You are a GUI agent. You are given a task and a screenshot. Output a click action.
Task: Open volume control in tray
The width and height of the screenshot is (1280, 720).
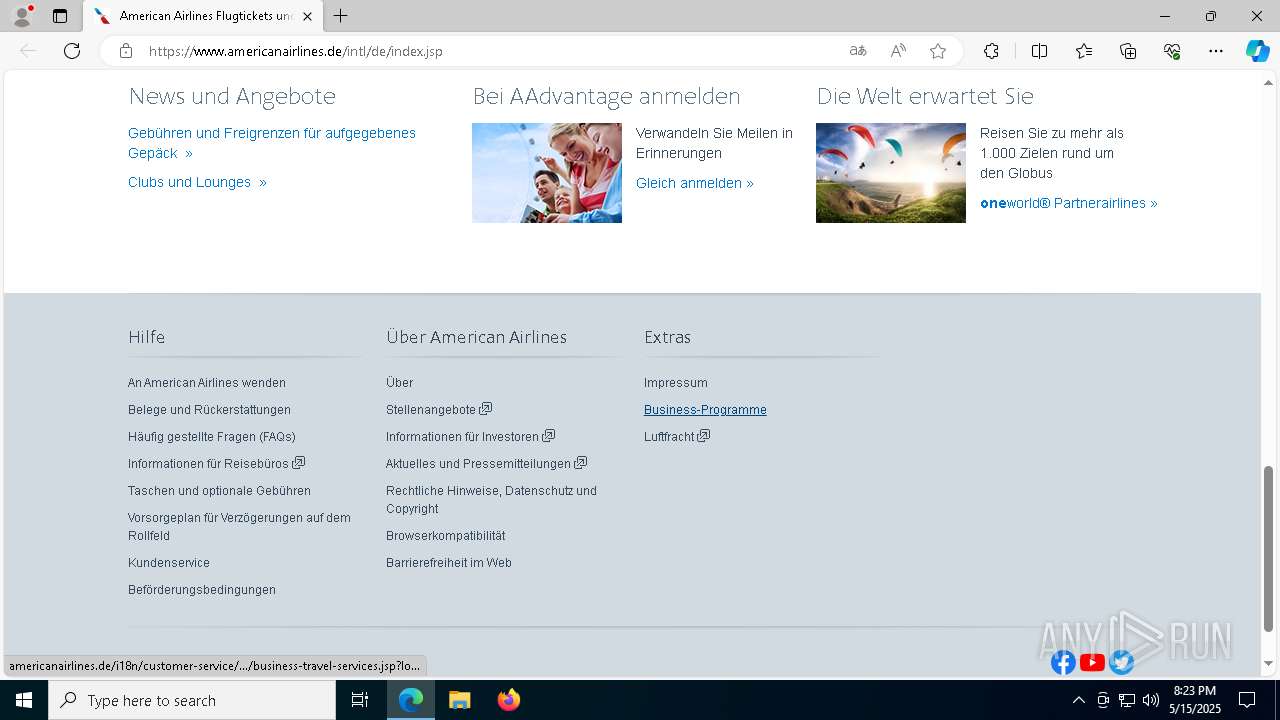tap(1150, 700)
